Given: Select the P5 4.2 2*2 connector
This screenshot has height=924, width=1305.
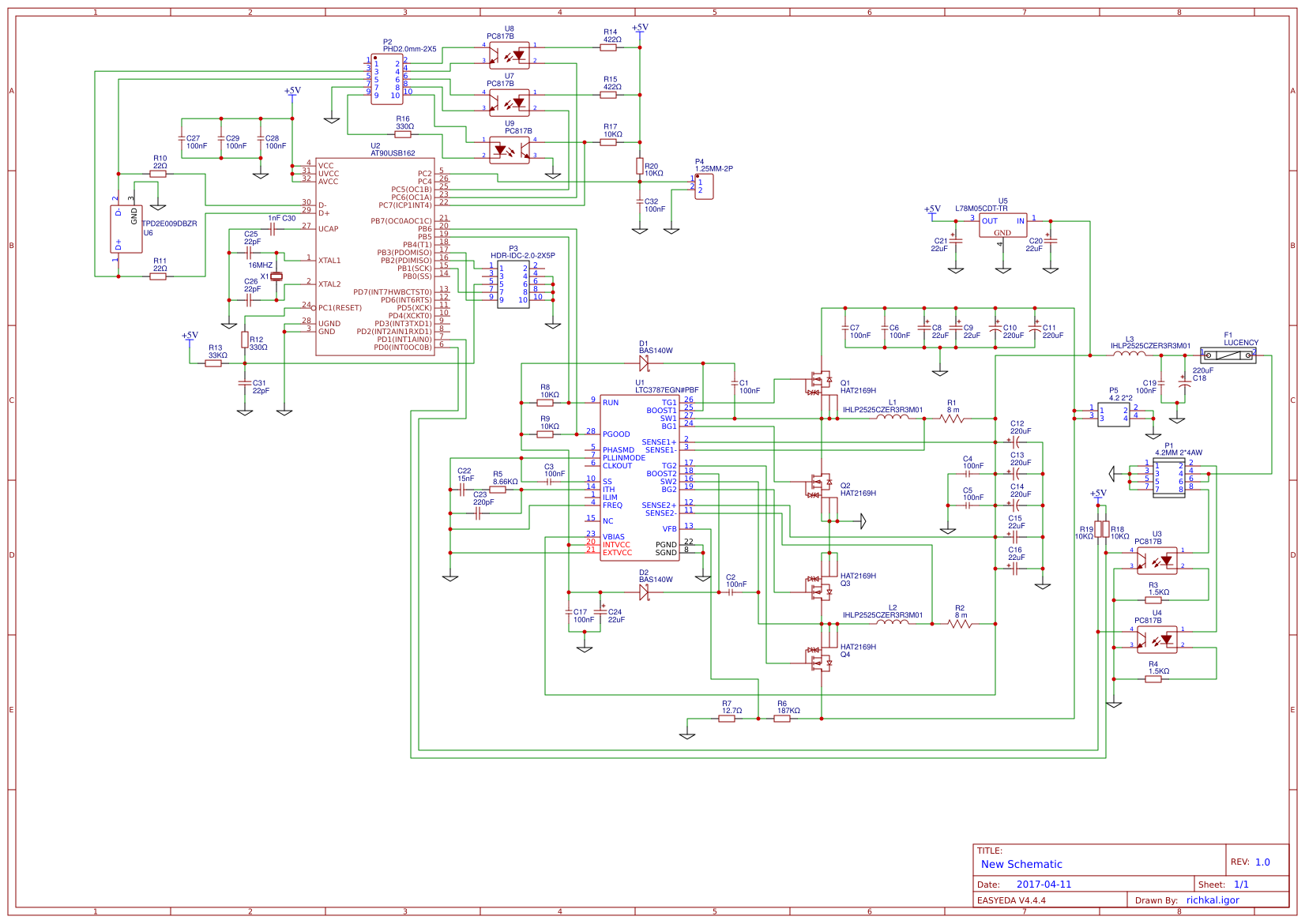Looking at the screenshot, I should pyautogui.click(x=1114, y=415).
